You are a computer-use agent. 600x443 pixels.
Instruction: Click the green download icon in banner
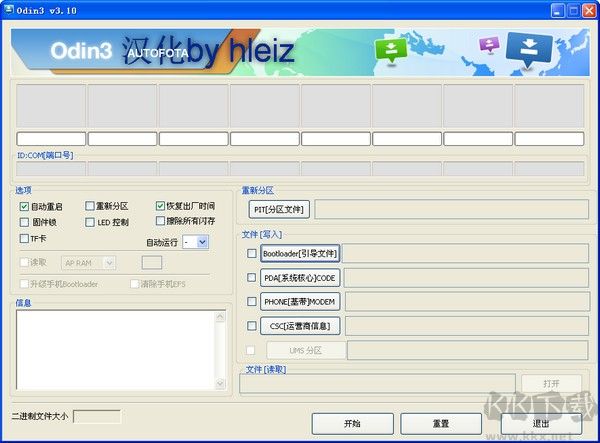point(390,50)
